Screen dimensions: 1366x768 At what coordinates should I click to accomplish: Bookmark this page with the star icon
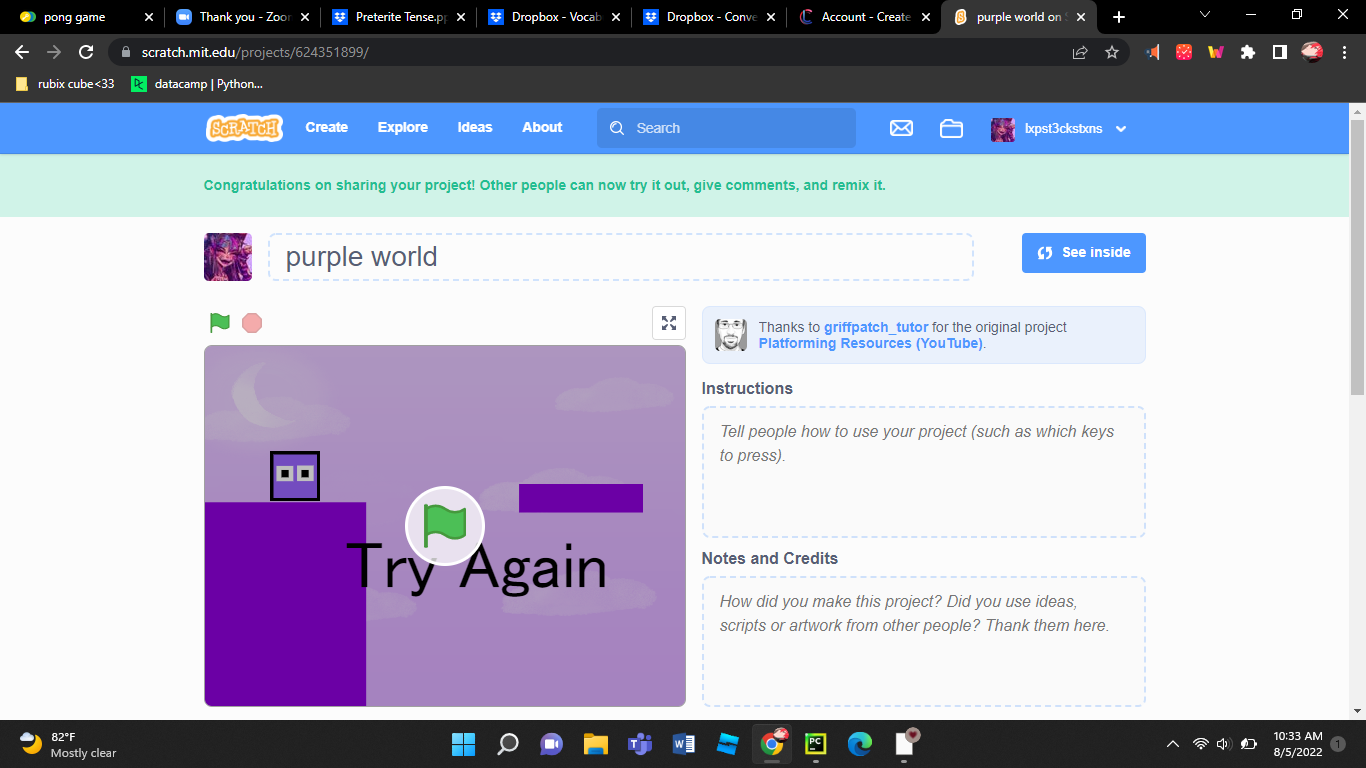(x=1112, y=52)
